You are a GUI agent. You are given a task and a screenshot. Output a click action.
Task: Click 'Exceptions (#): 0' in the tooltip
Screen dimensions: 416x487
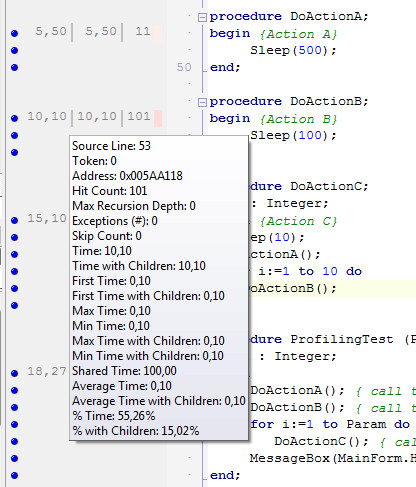tap(115, 221)
